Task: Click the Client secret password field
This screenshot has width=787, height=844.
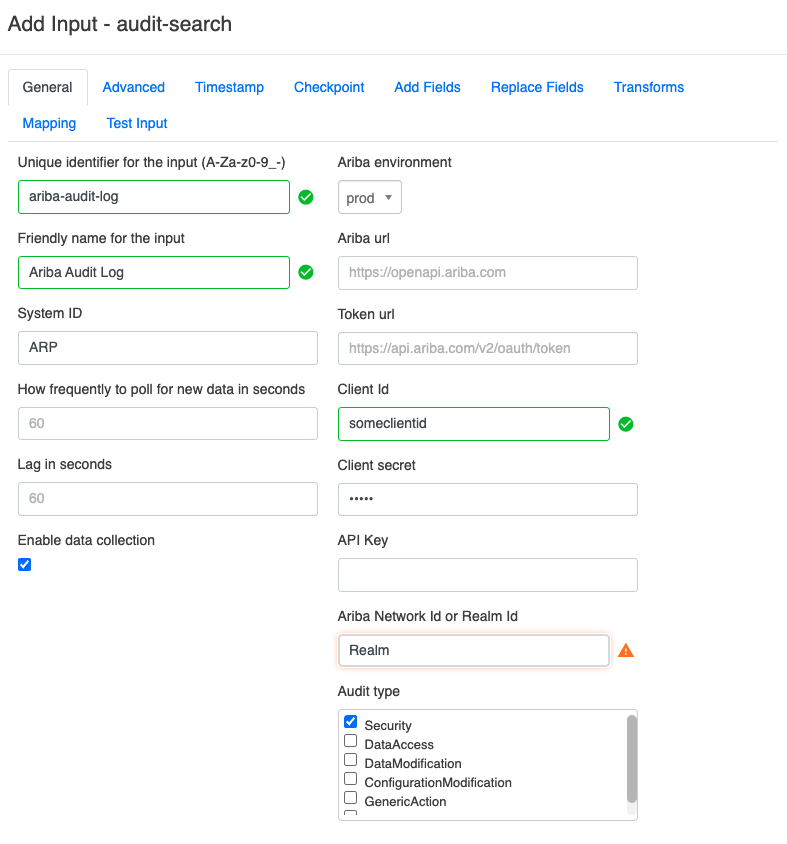Action: coord(488,499)
